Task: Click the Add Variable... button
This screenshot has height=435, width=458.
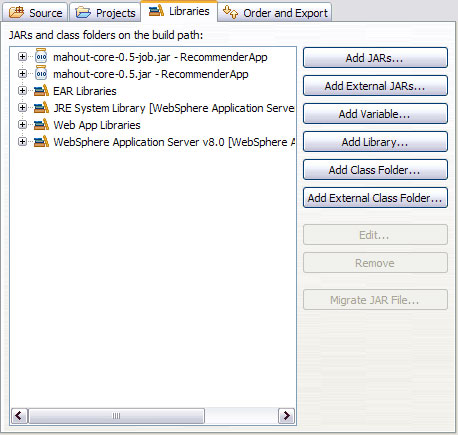Action: tap(375, 114)
